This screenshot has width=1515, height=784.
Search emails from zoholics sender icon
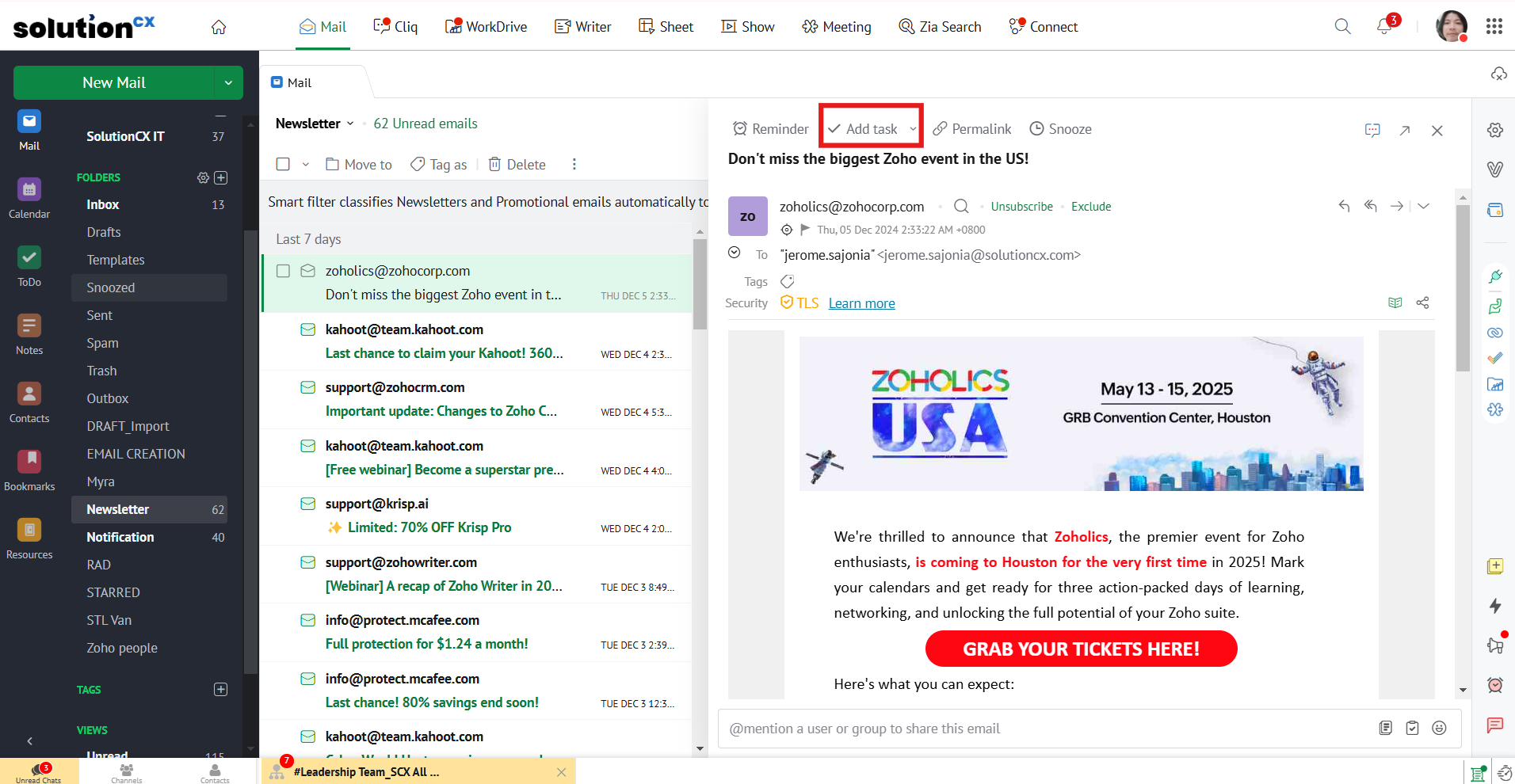click(x=961, y=206)
